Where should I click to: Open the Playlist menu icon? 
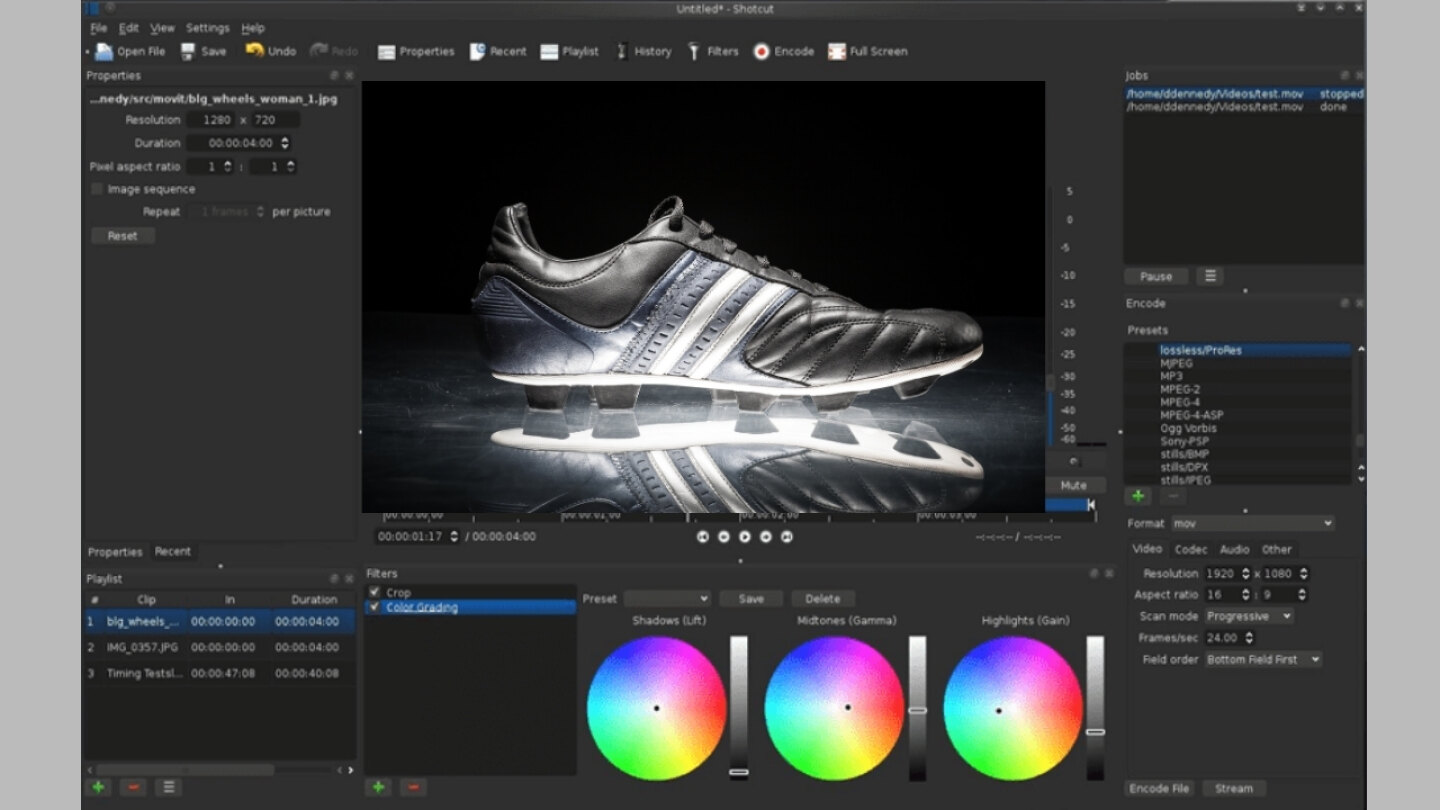168,788
